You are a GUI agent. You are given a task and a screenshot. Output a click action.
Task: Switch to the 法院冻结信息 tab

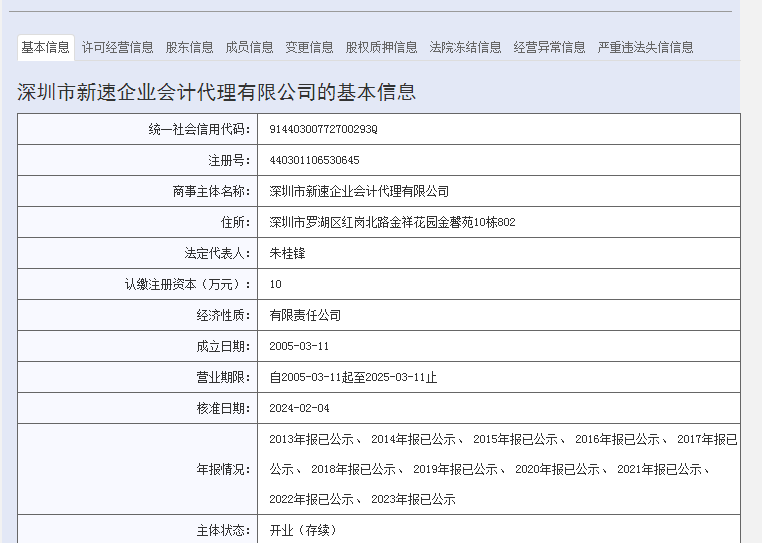point(466,47)
